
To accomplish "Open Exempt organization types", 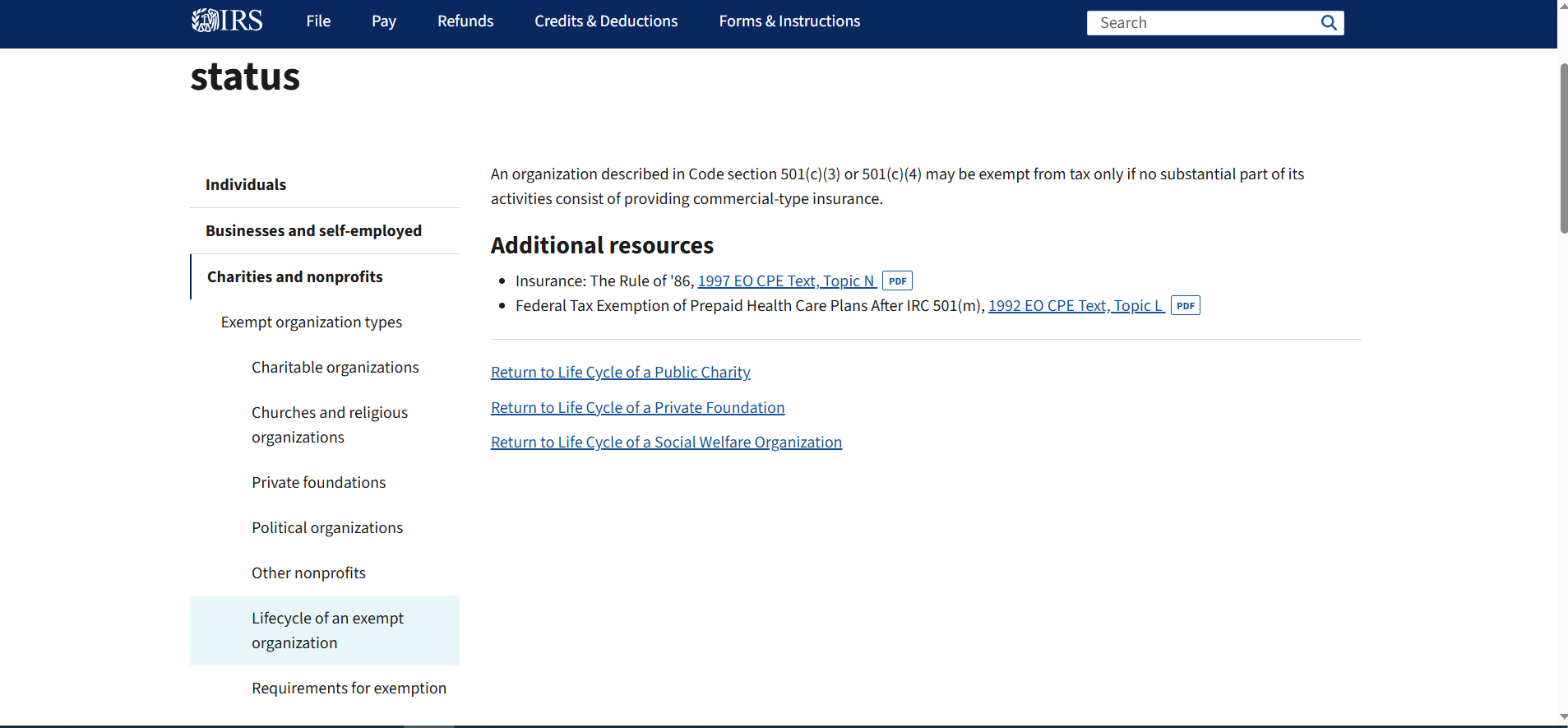I will click(312, 322).
